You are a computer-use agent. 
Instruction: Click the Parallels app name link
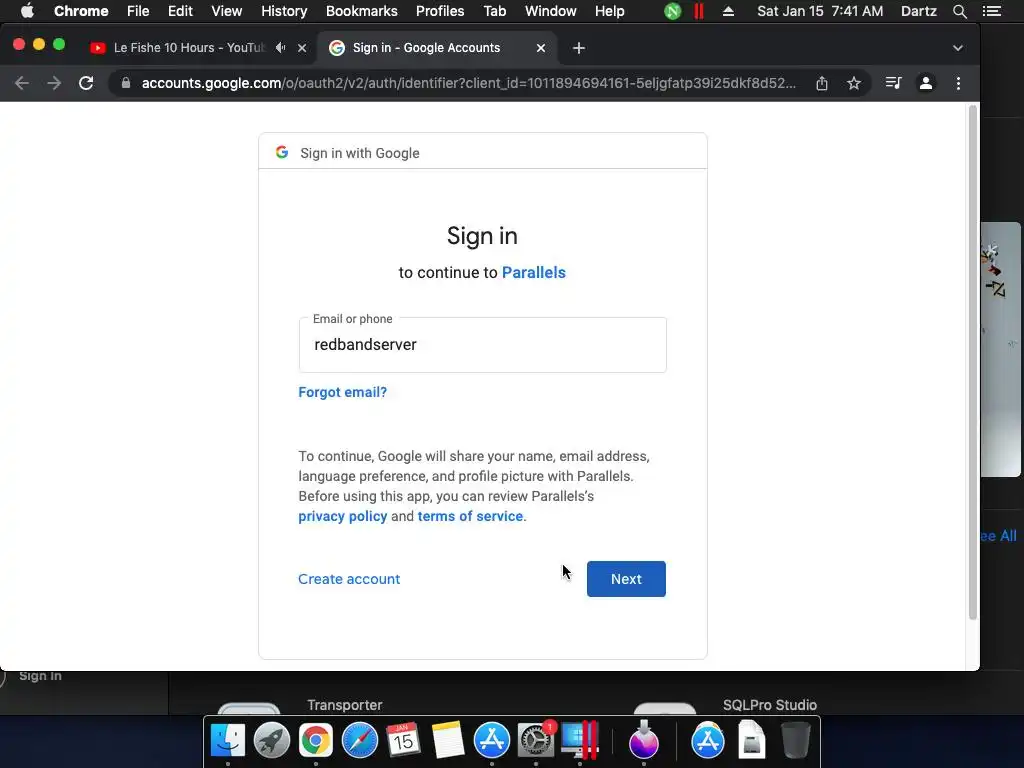(x=534, y=272)
